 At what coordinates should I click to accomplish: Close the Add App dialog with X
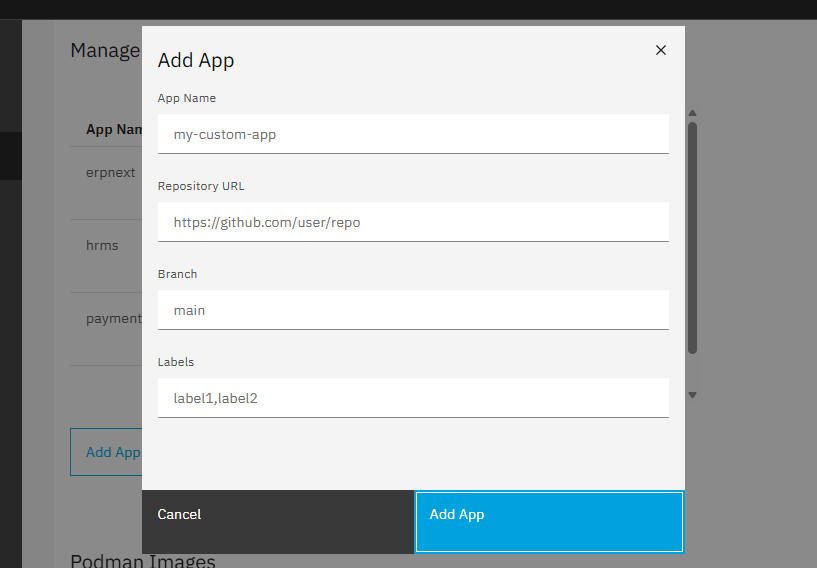[660, 50]
